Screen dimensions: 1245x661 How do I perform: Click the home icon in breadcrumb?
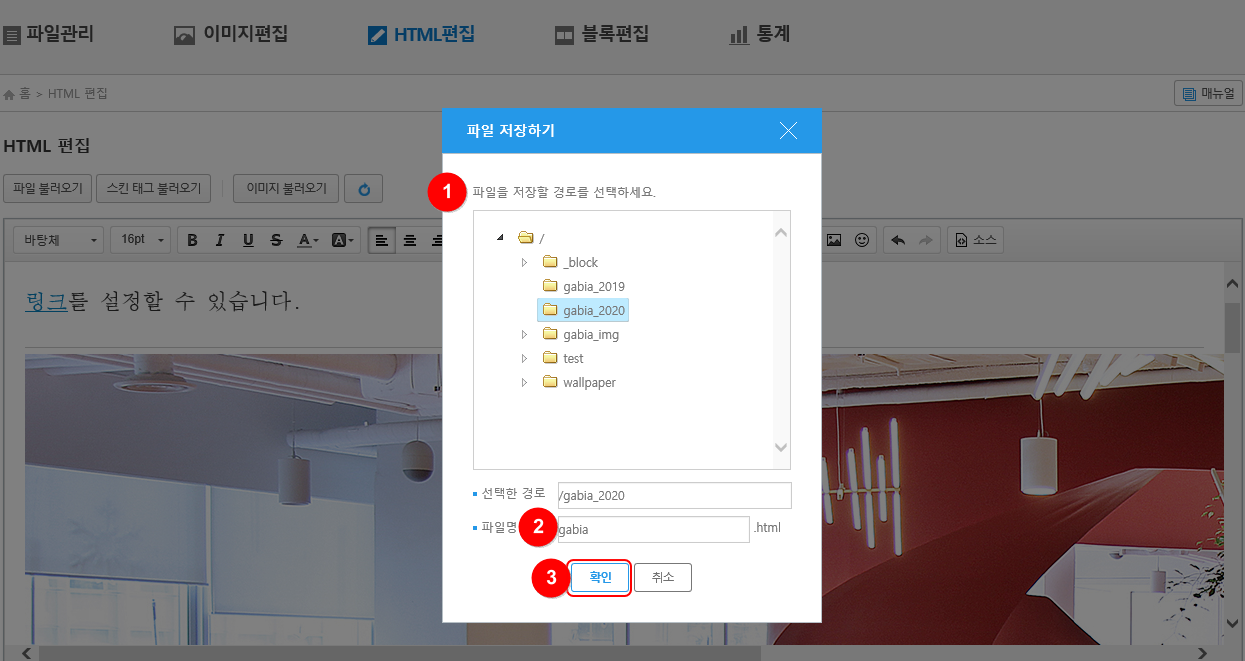pyautogui.click(x=9, y=94)
